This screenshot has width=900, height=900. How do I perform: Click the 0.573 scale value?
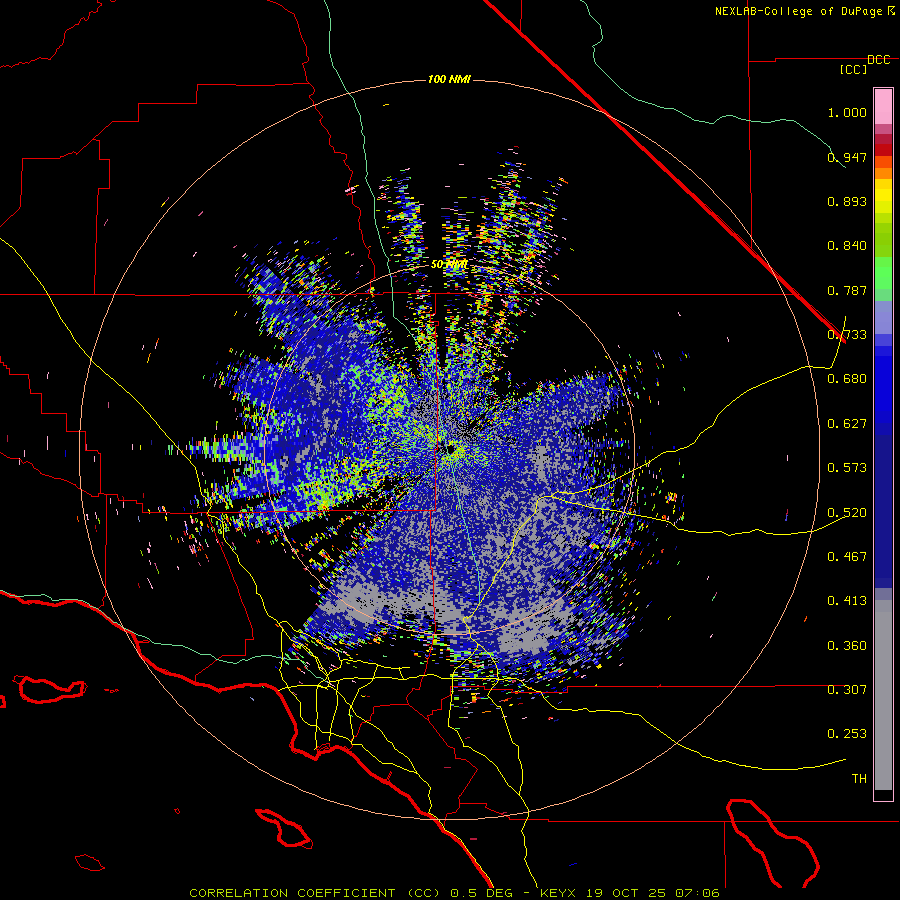coord(847,468)
